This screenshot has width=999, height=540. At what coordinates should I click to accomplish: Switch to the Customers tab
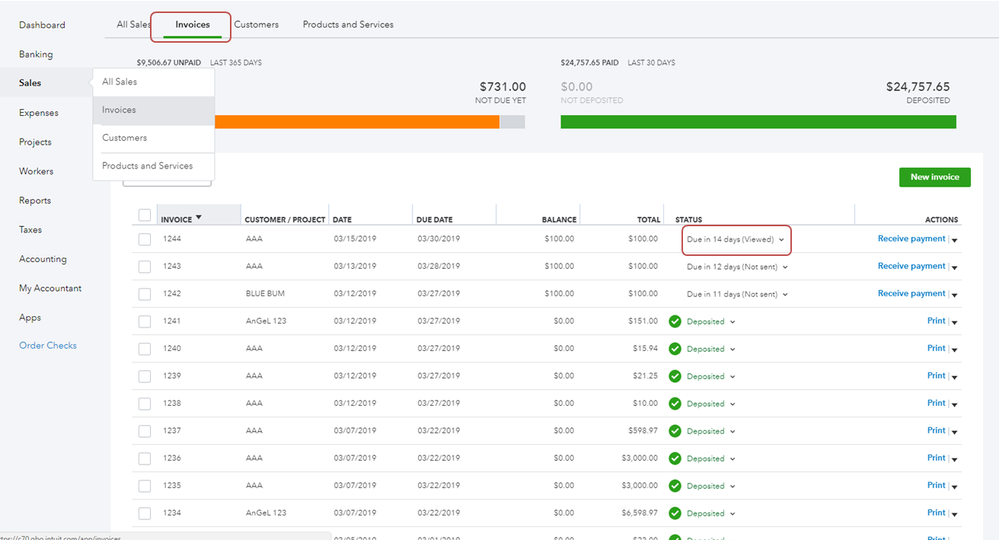coord(256,25)
